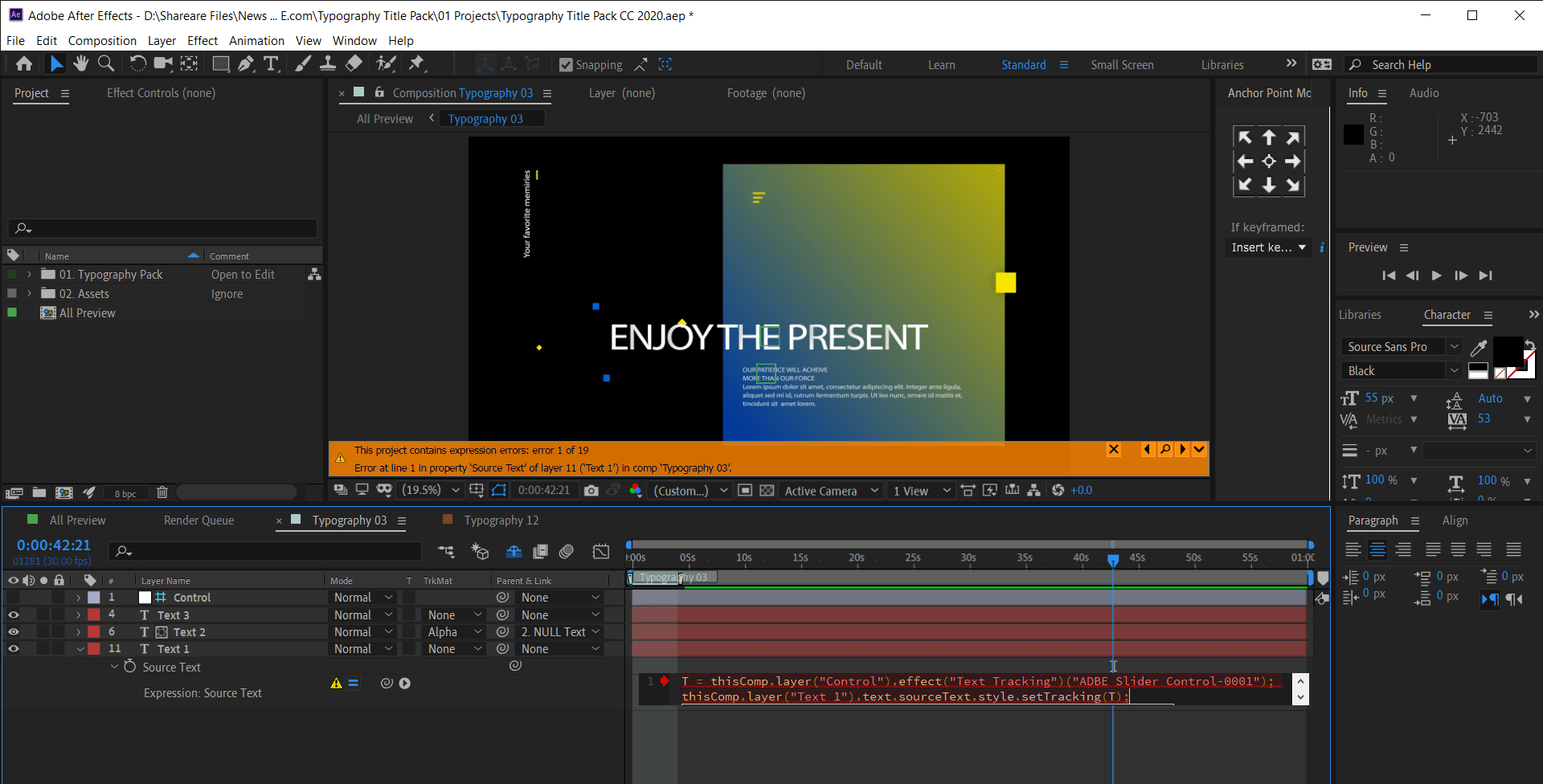Select the Horizontal Type tool
The height and width of the screenshot is (784, 1543).
(272, 63)
